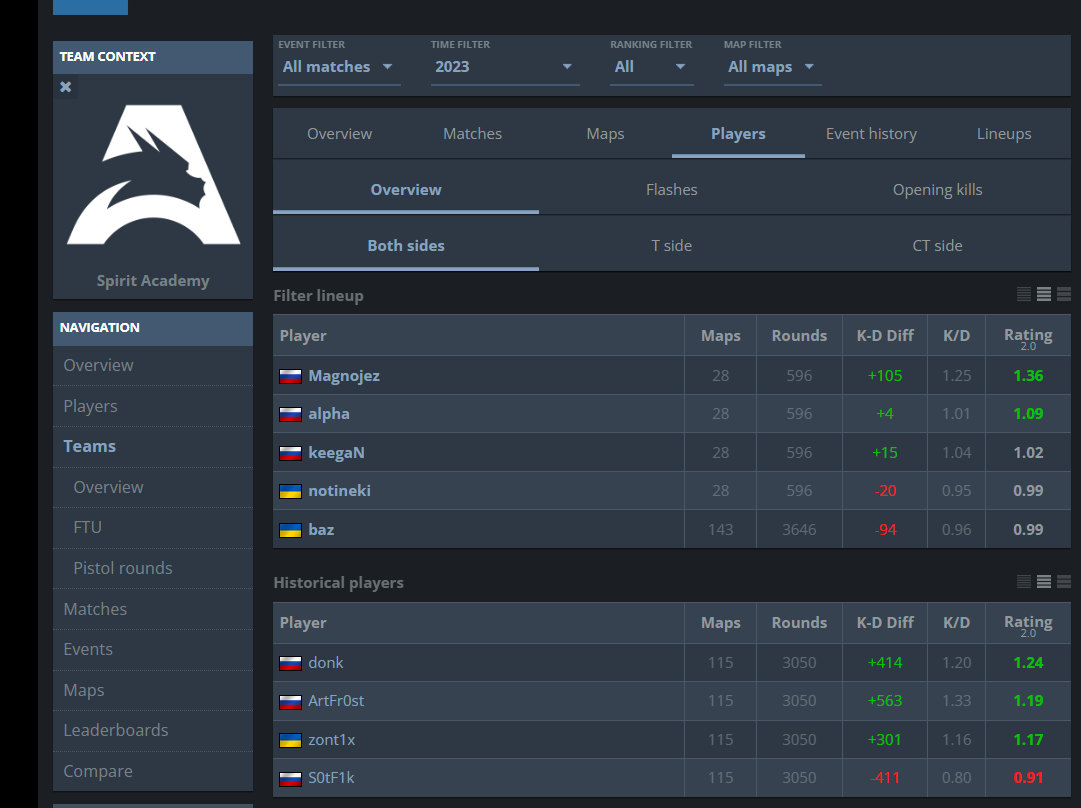
Task: Select wide density icon above Filter lineup table
Action: coord(1064,294)
